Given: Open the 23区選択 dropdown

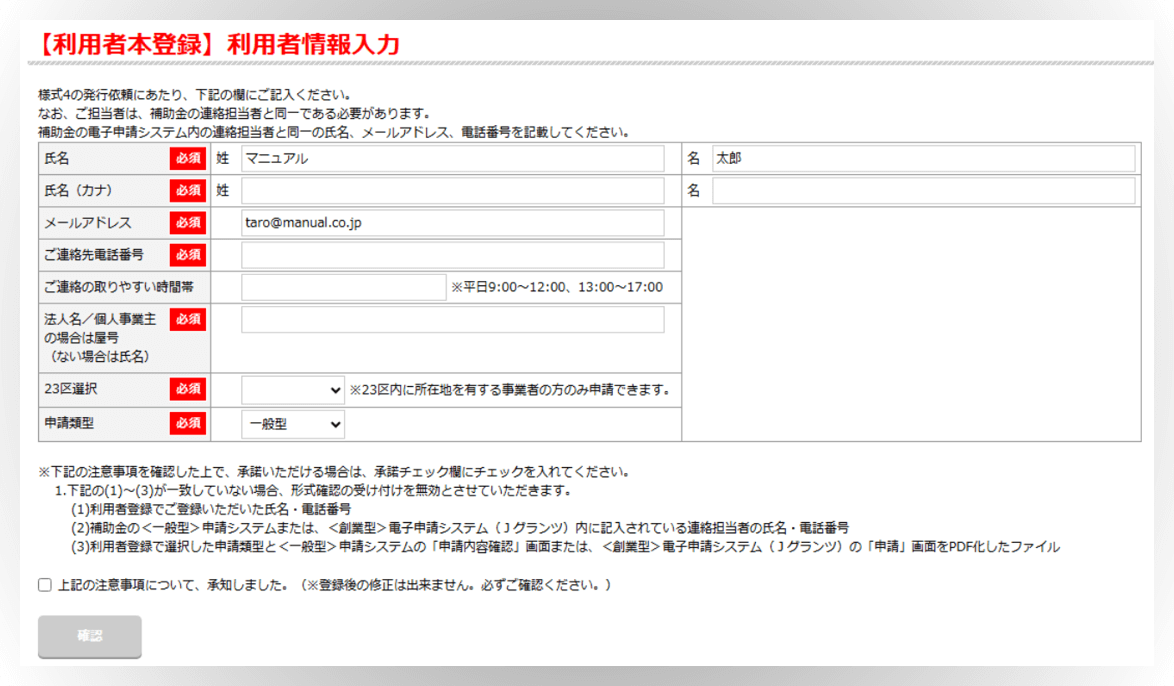Looking at the screenshot, I should 293,390.
